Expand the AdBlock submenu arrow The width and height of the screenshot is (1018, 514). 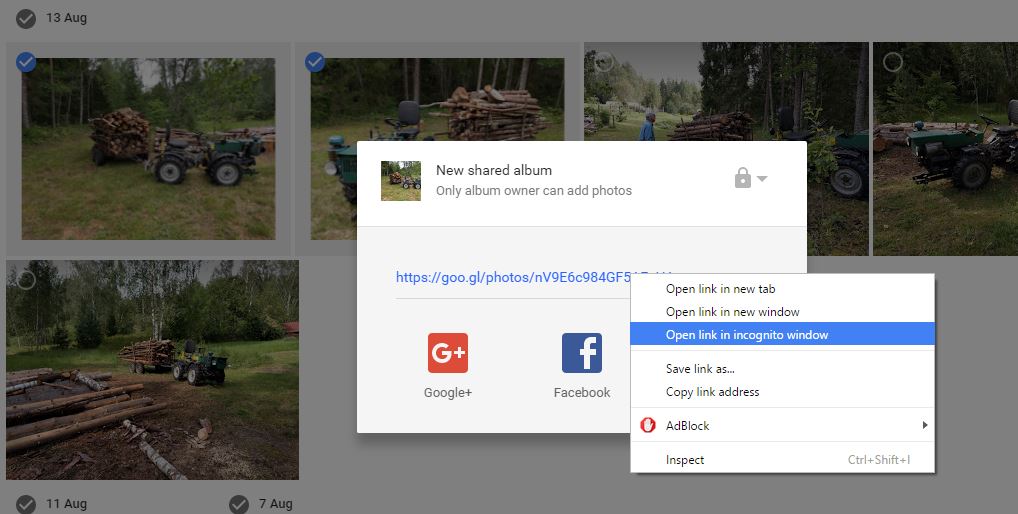925,425
